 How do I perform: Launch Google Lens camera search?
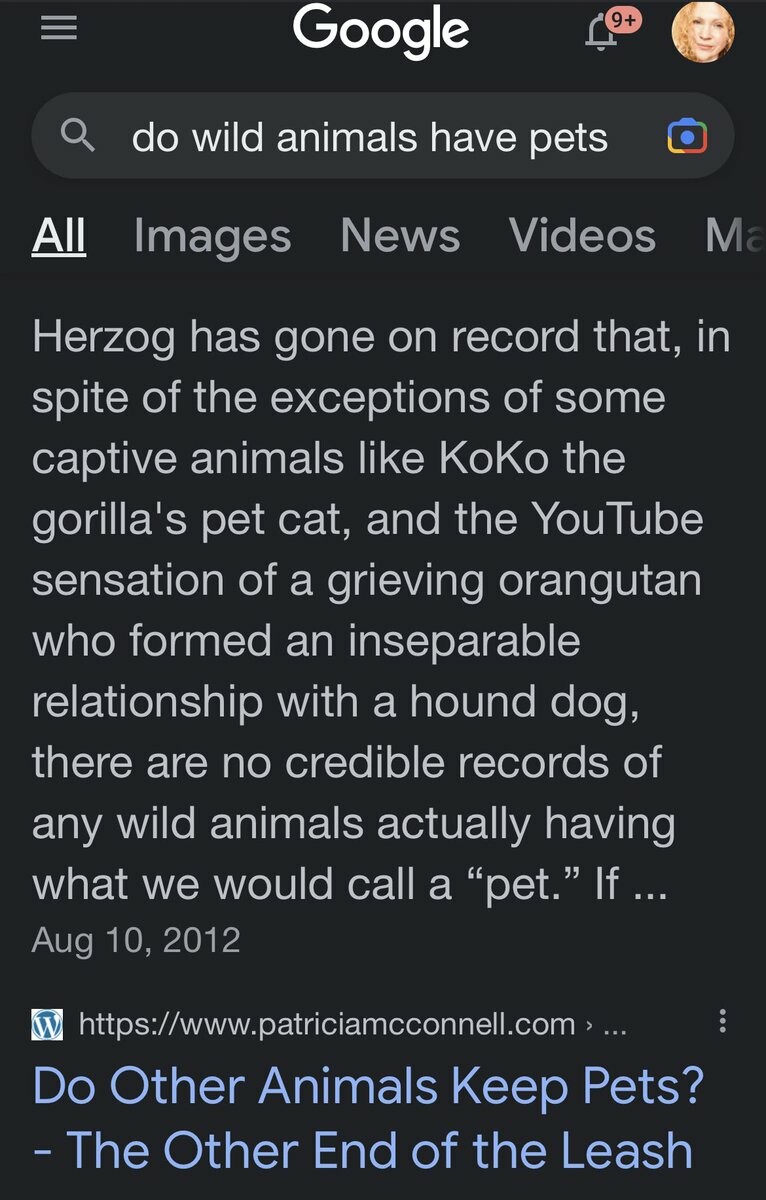click(687, 137)
